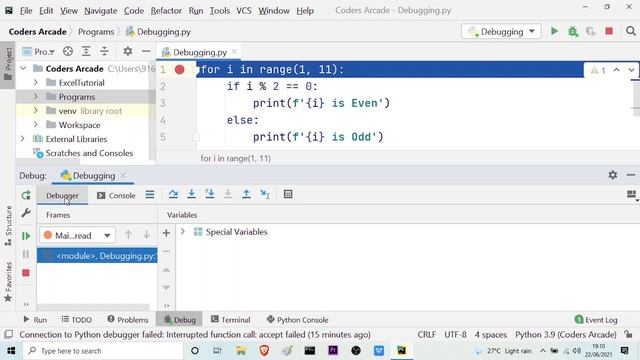Open Debug panel settings gear
This screenshot has height=360, width=640.
[613, 175]
